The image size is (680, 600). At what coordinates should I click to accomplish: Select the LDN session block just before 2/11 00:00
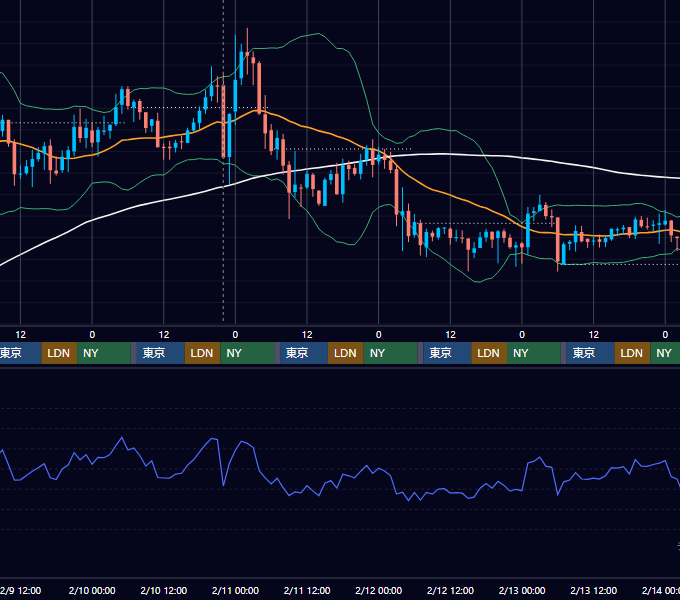pos(203,353)
